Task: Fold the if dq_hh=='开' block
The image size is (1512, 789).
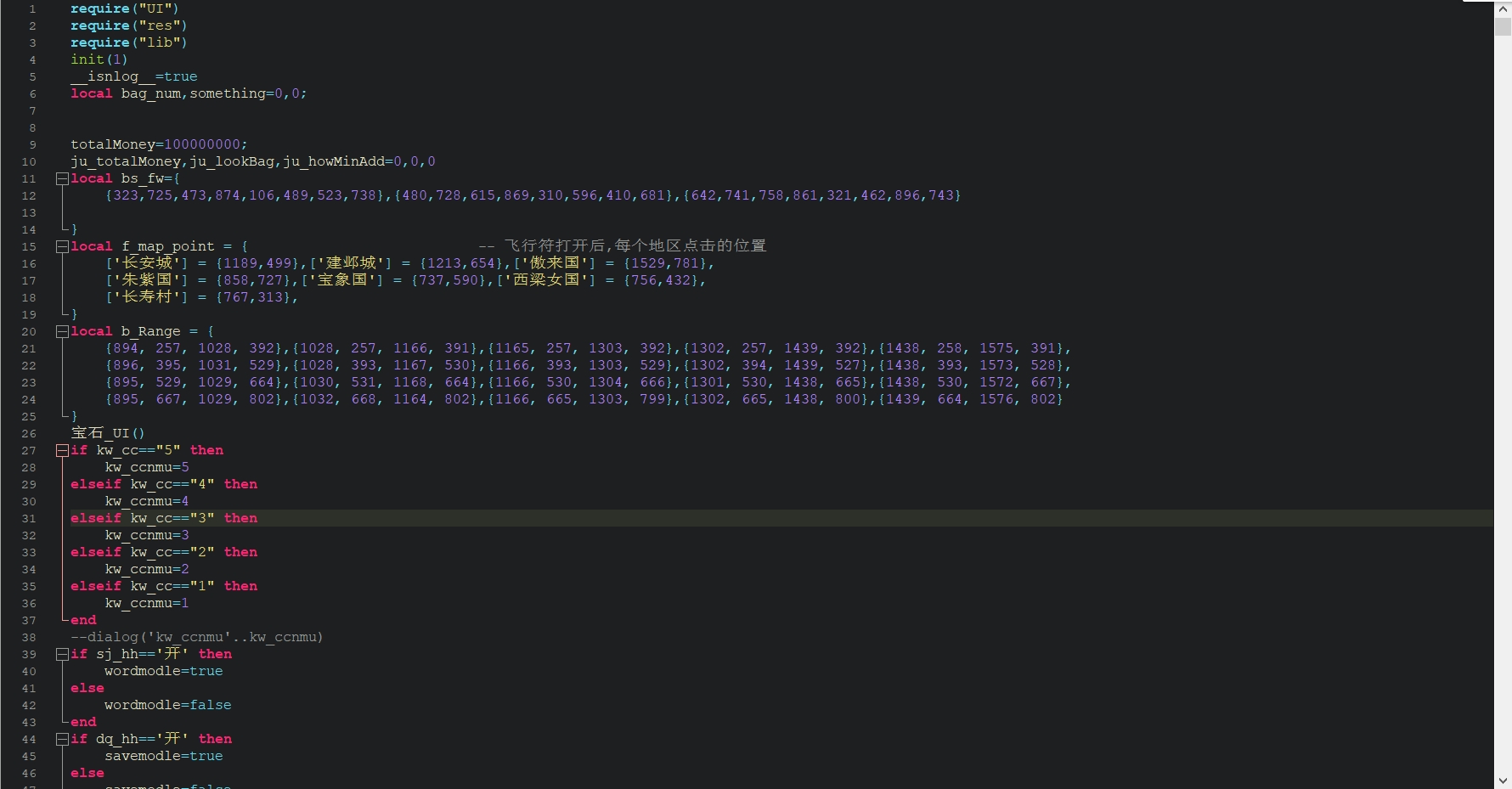Action: pyautogui.click(x=62, y=739)
